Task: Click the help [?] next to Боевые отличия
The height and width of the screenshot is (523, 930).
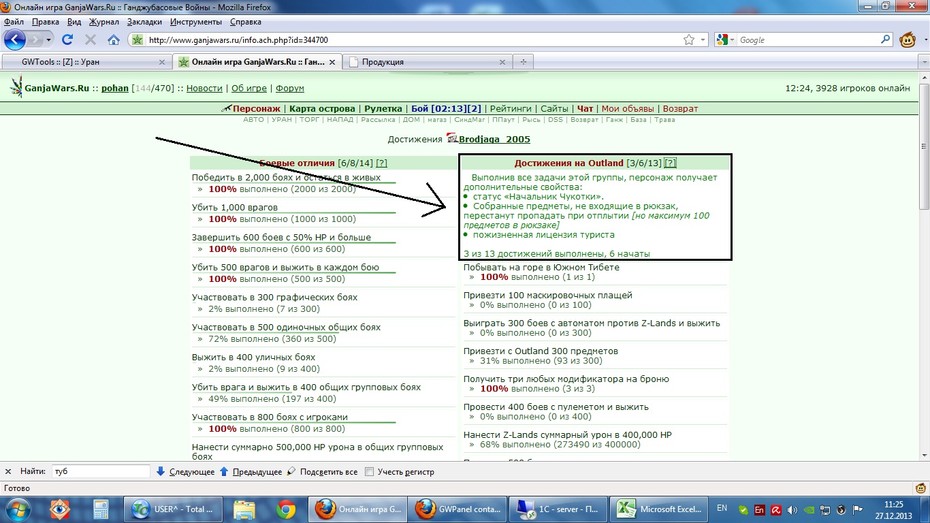Action: coord(381,163)
